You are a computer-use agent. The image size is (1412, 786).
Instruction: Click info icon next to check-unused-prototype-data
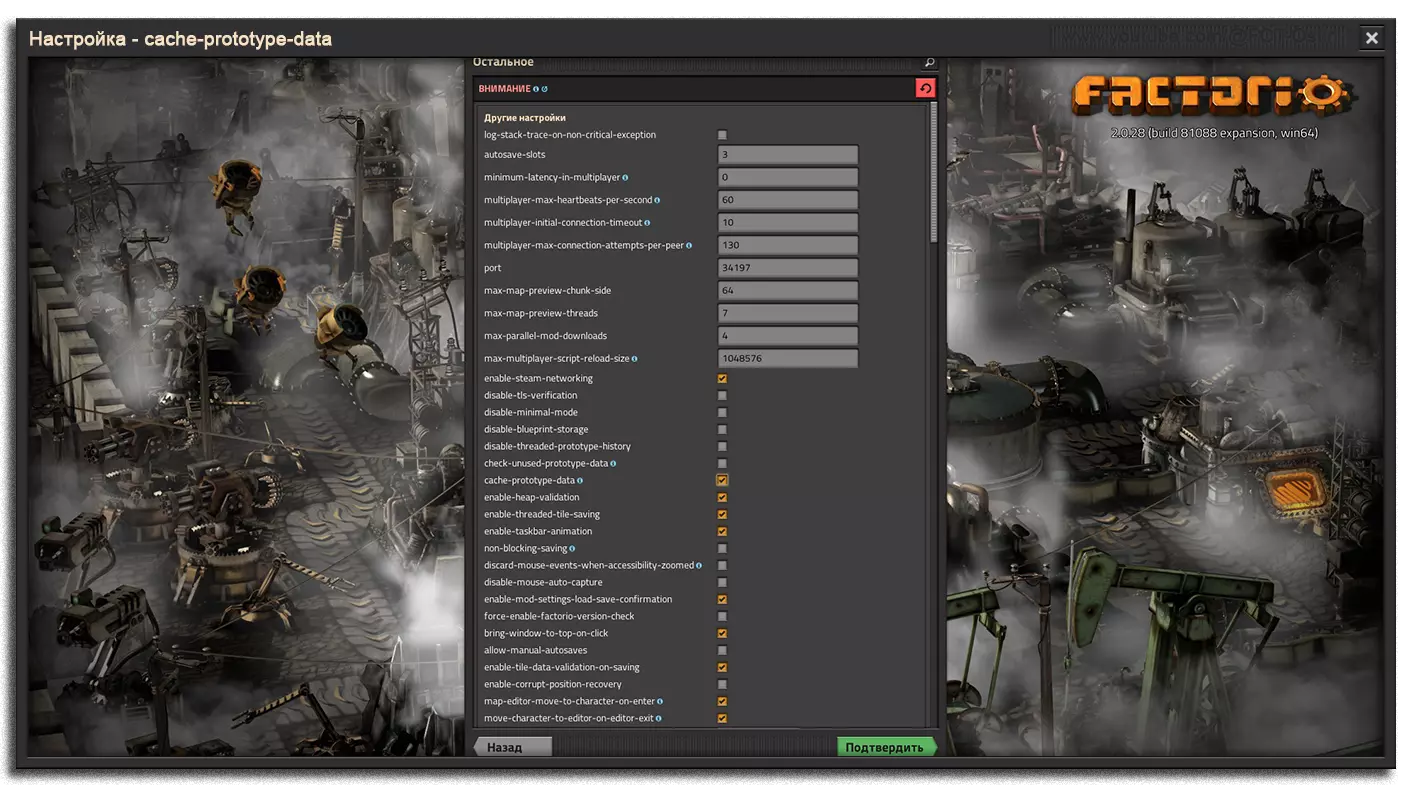coord(613,464)
